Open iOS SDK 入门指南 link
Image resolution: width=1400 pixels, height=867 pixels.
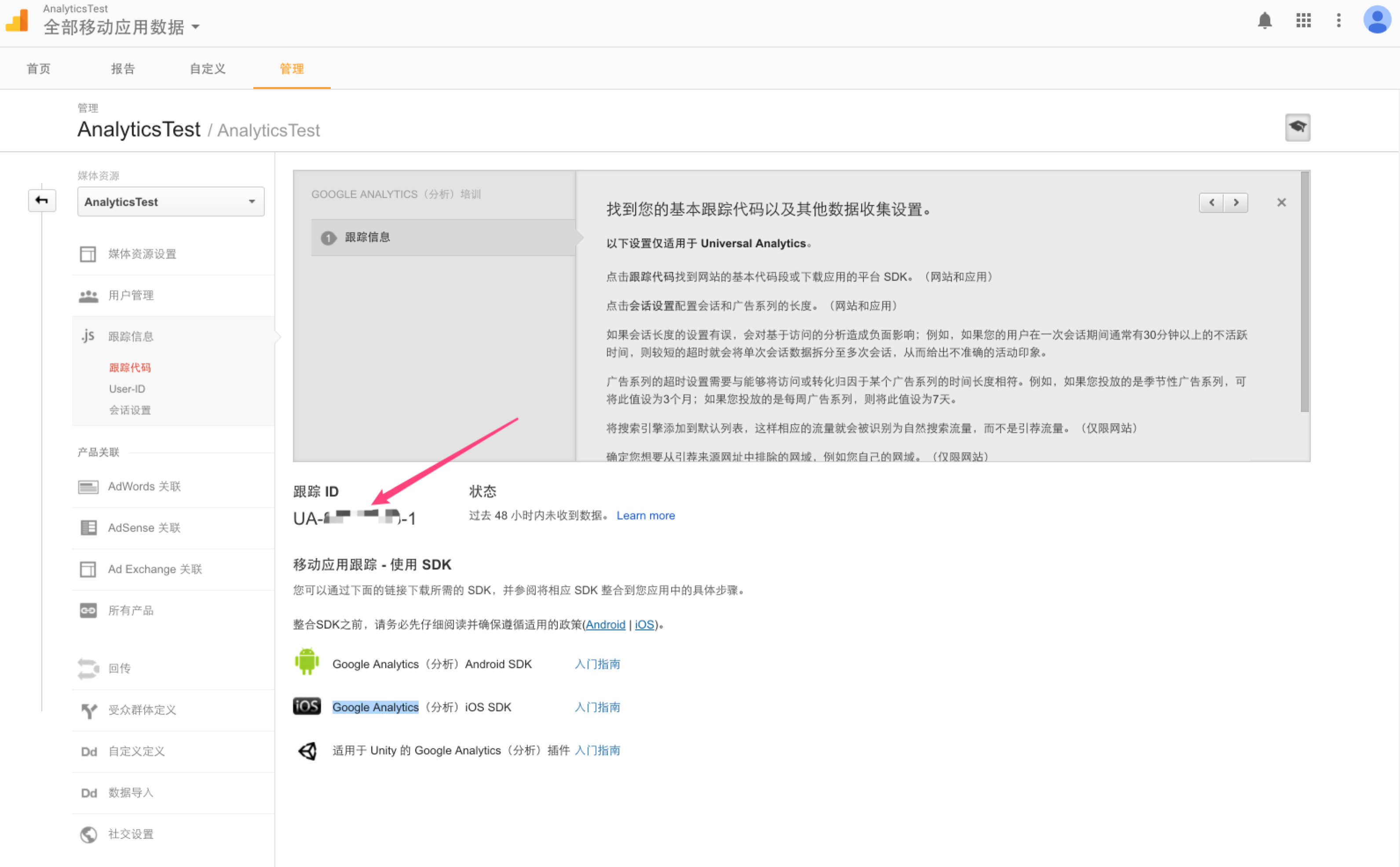597,708
